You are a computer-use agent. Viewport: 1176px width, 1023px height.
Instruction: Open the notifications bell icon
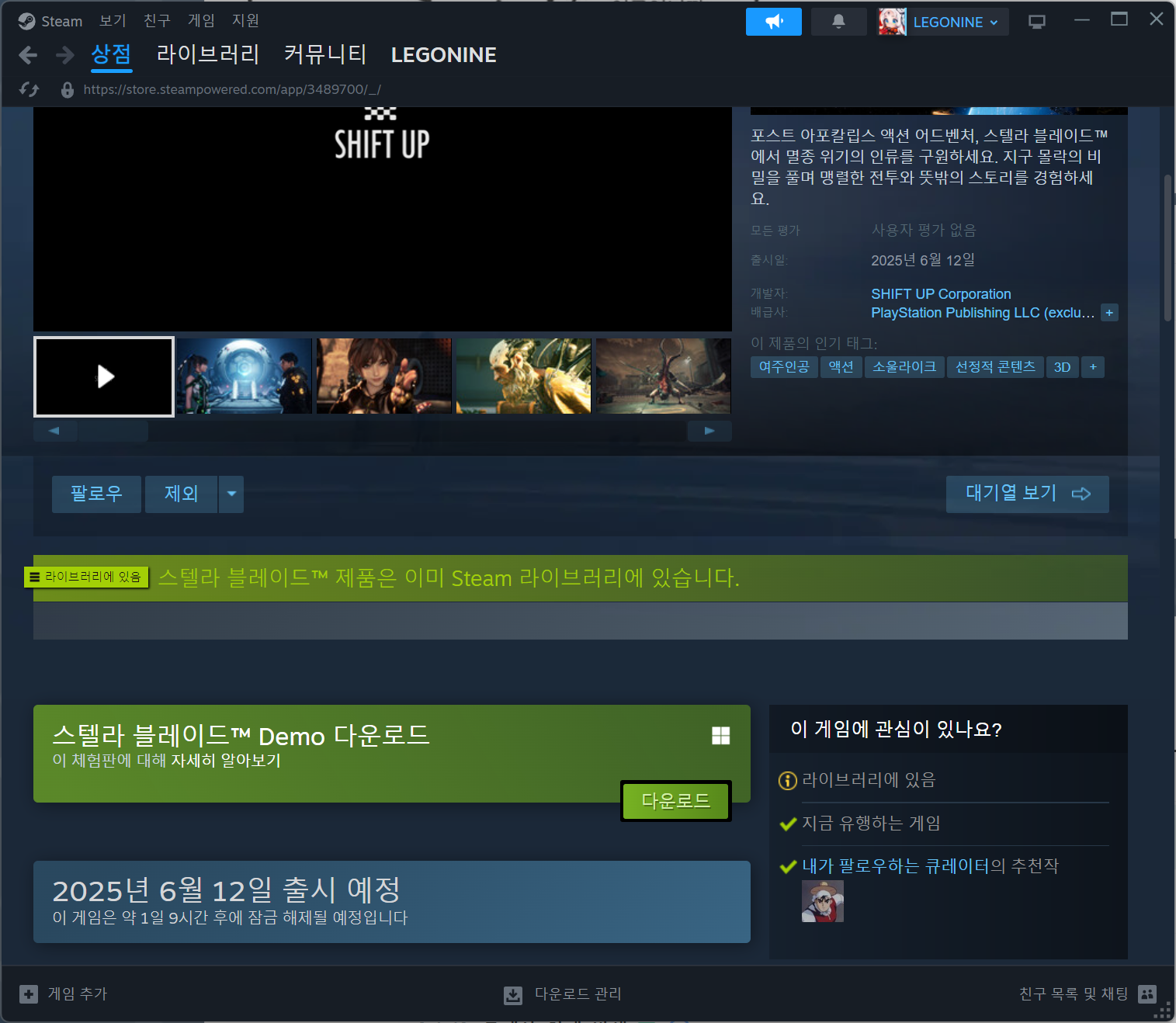pos(839,21)
